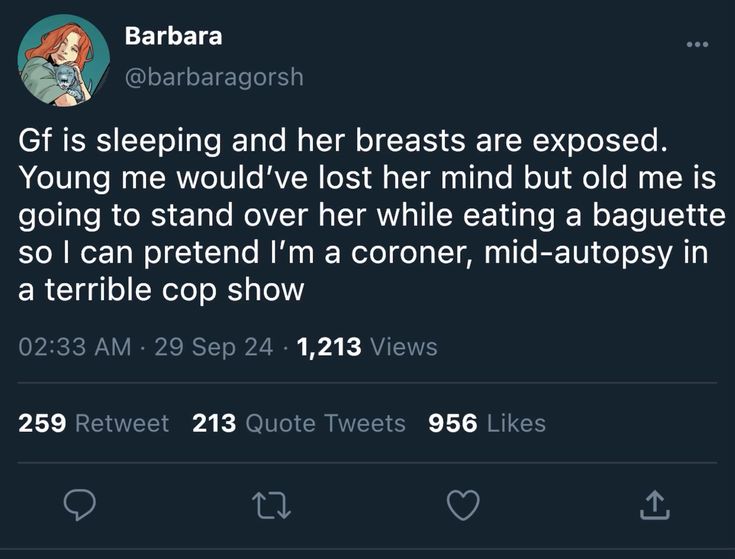735x559 pixels.
Task: Open the @barbaragorsh handle link
Action: [x=213, y=77]
